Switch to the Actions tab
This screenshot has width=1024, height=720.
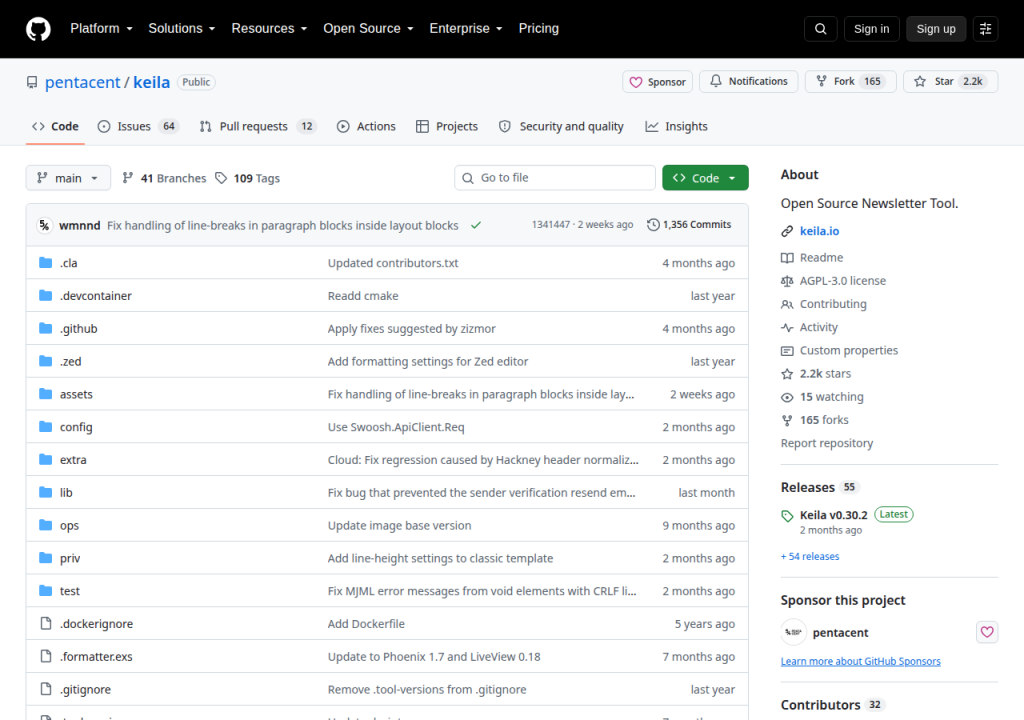(x=366, y=126)
